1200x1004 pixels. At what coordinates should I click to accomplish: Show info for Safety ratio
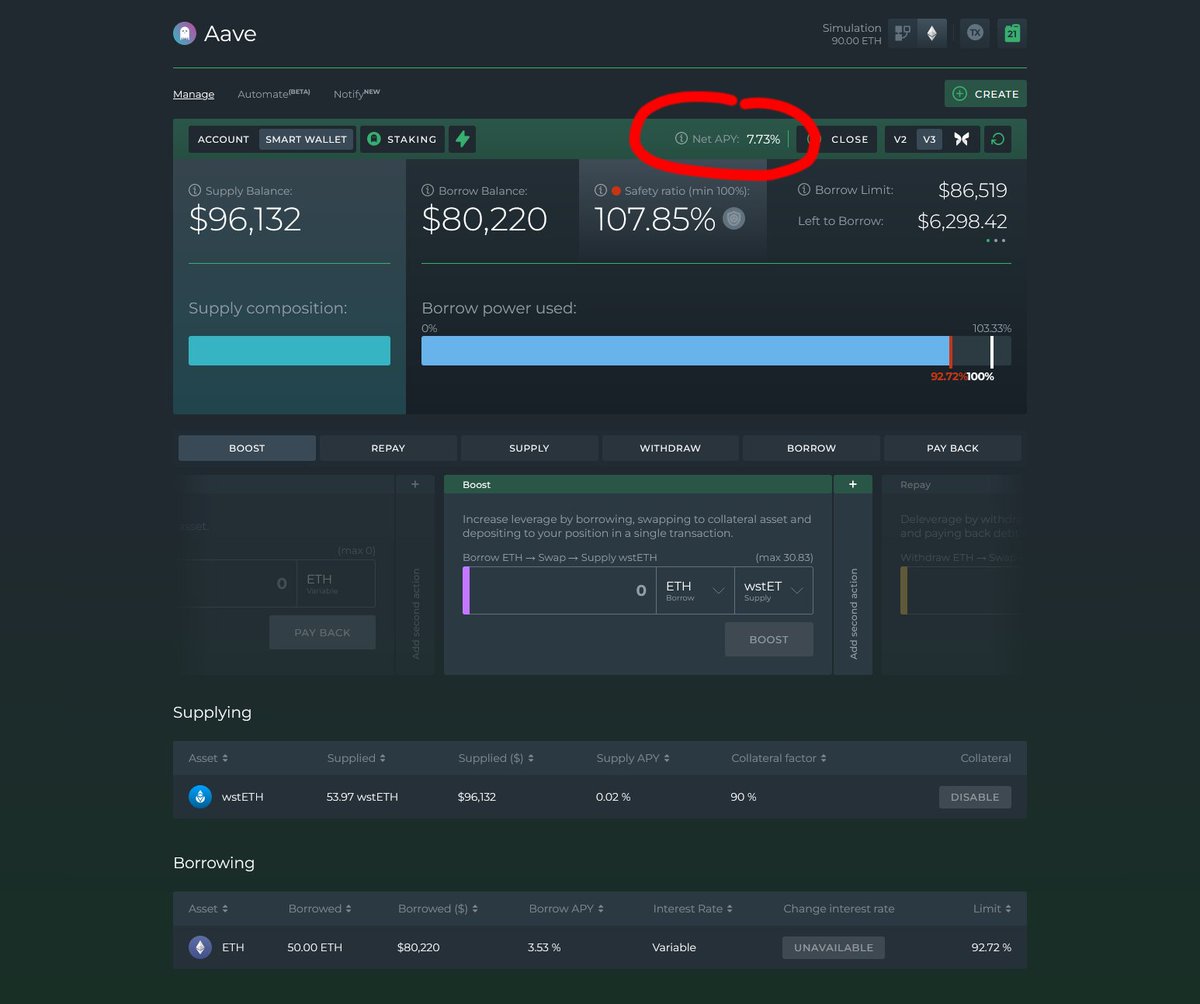pos(601,190)
